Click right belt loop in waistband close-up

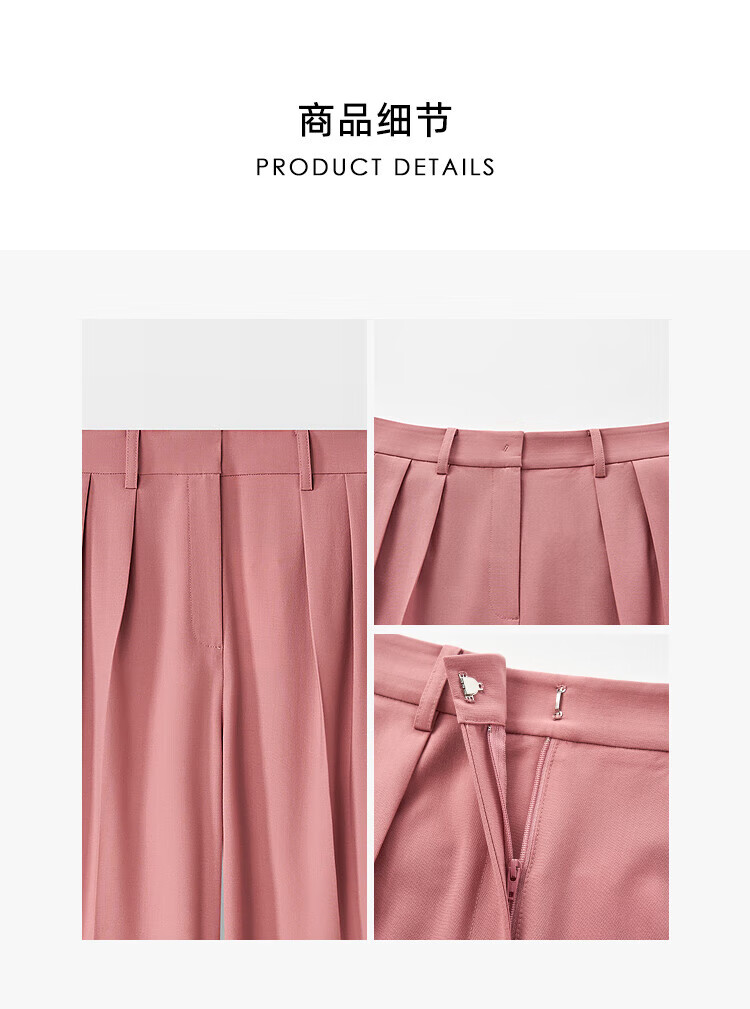pyautogui.click(x=598, y=452)
